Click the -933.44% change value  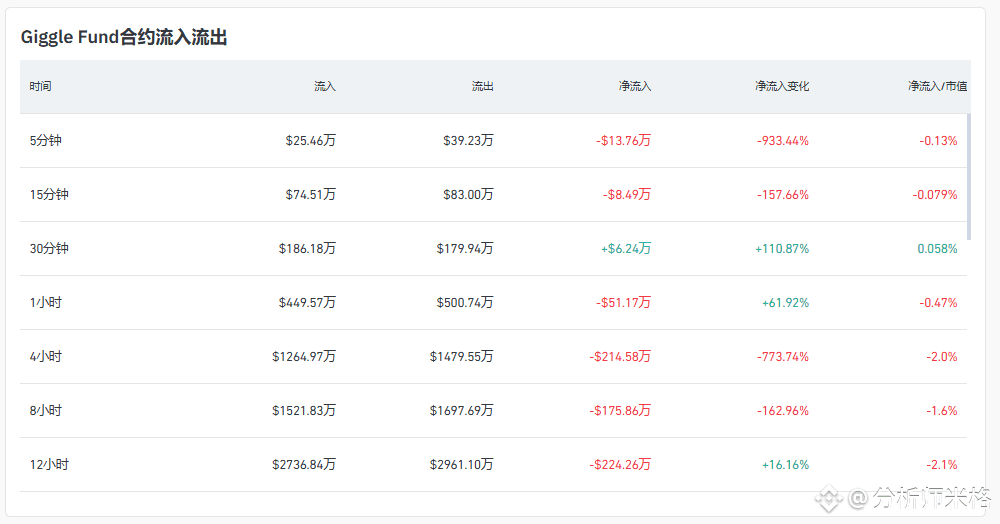click(x=783, y=141)
